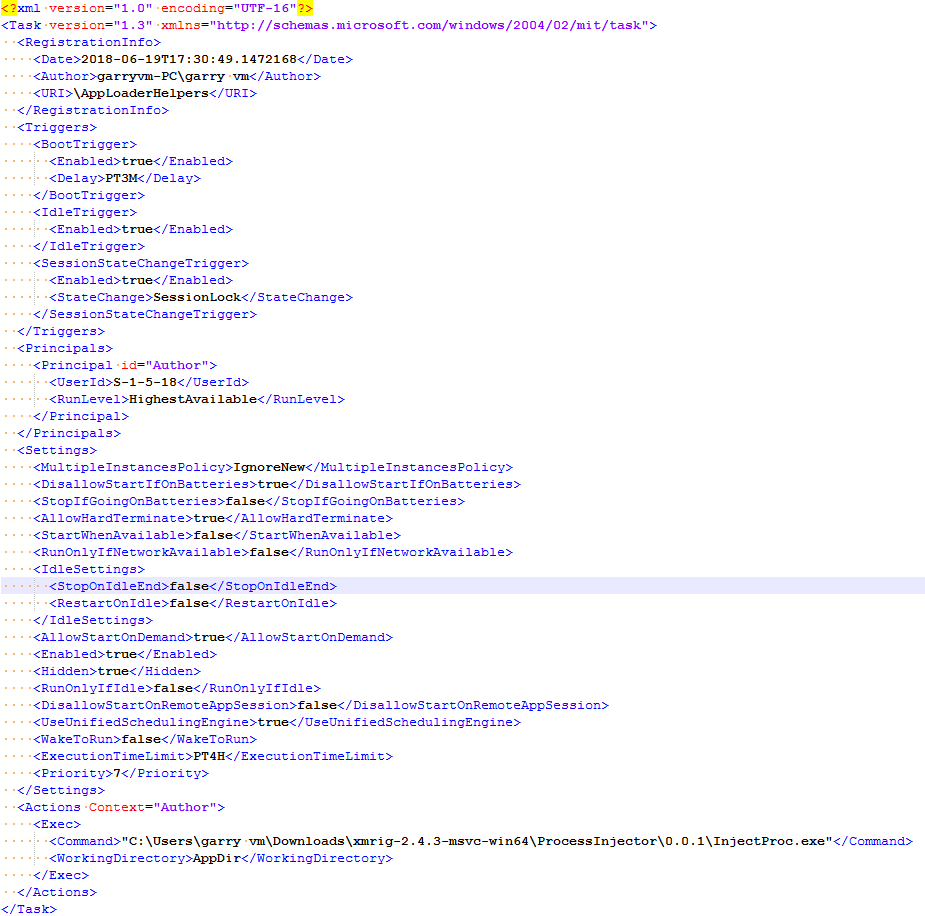The image size is (925, 916).
Task: Click the RestartOnIdle line
Action: click(x=193, y=603)
